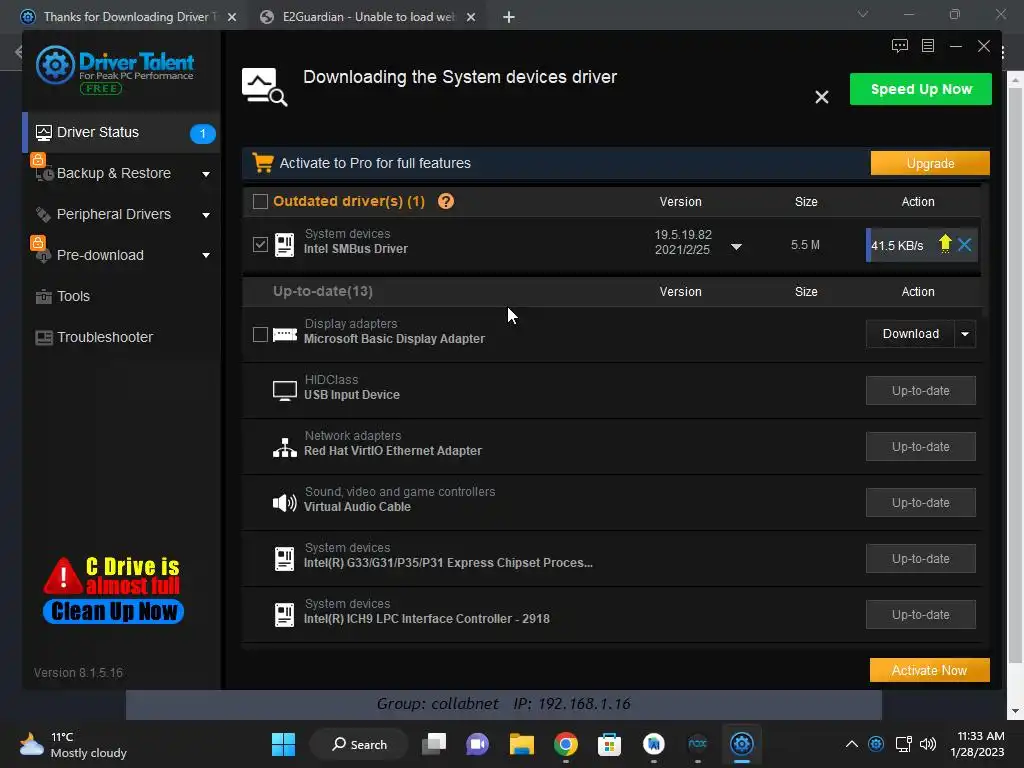Click the G33/G31 Express Chipset device icon
Screen dimensions: 1024x768
point(284,559)
